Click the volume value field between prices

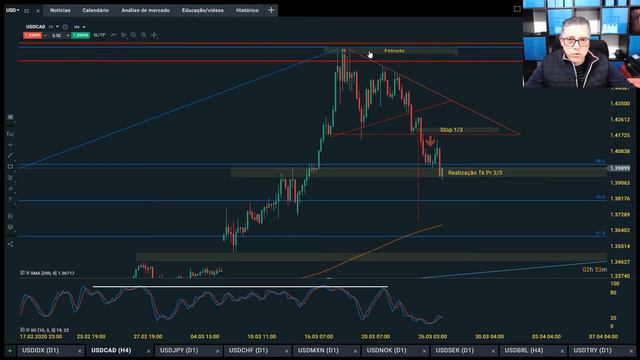[x=56, y=36]
